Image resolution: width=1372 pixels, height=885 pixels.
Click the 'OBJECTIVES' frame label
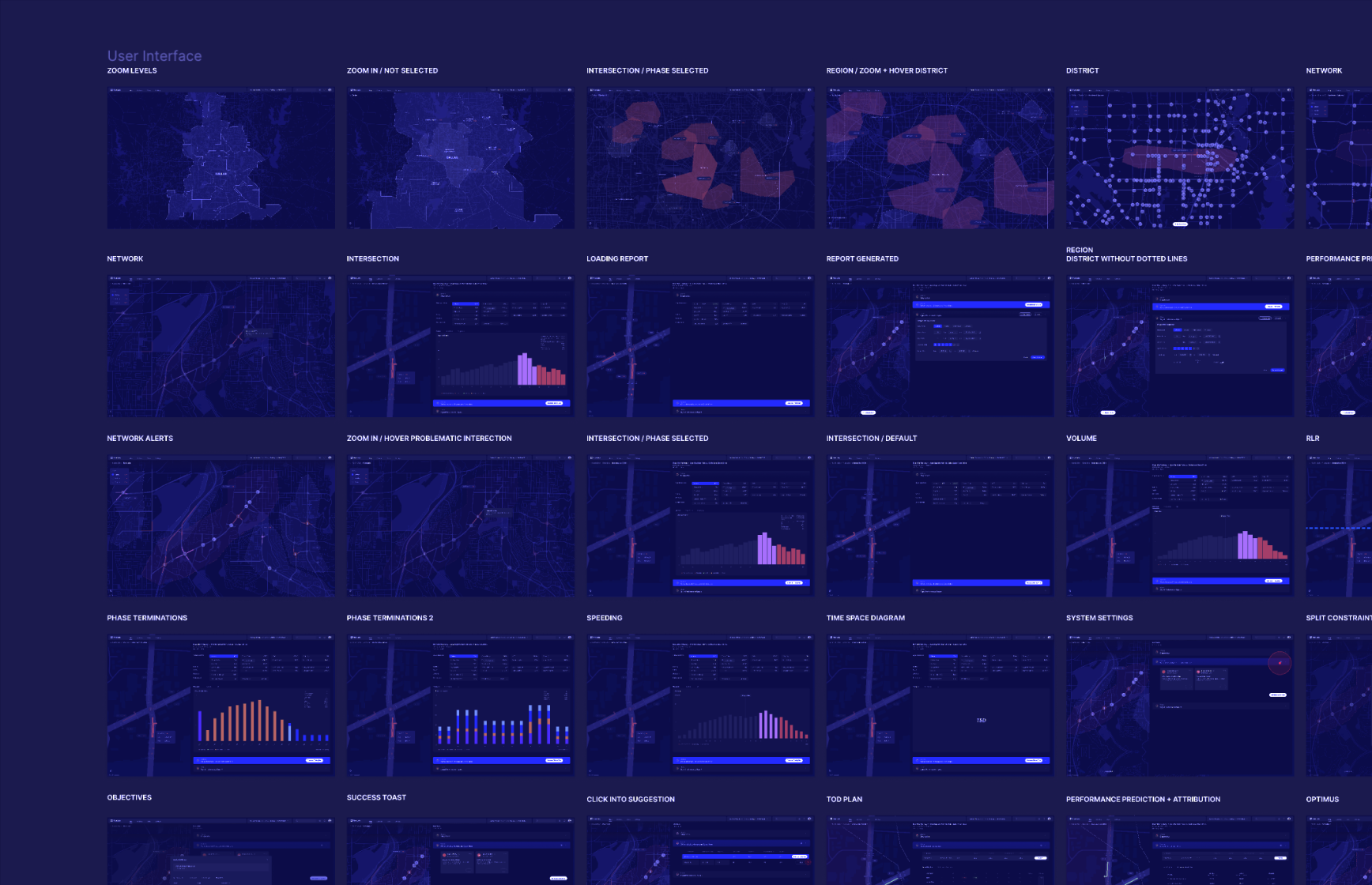130,797
